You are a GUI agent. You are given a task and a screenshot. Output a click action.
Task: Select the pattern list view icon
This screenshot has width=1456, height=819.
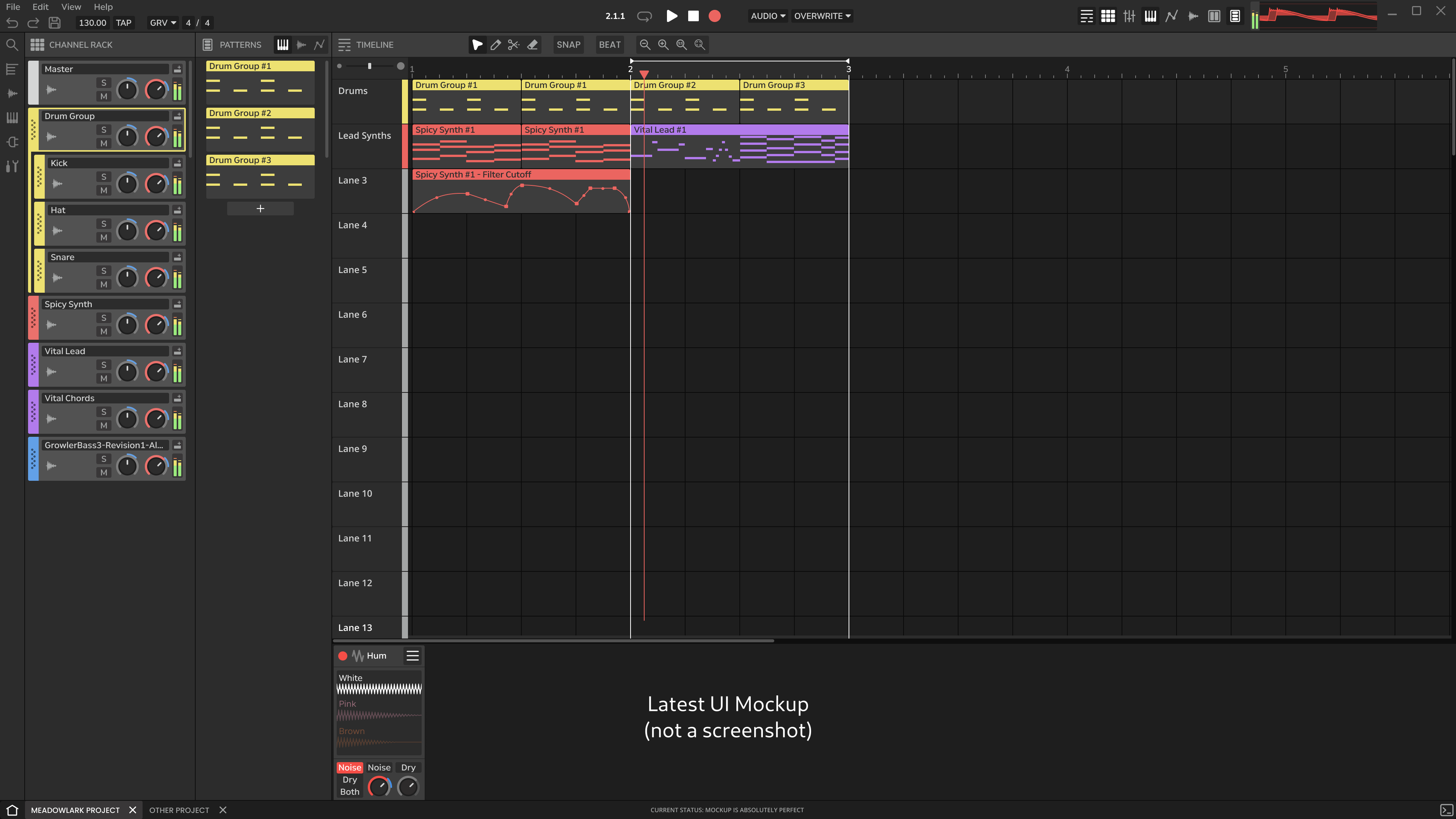click(208, 44)
